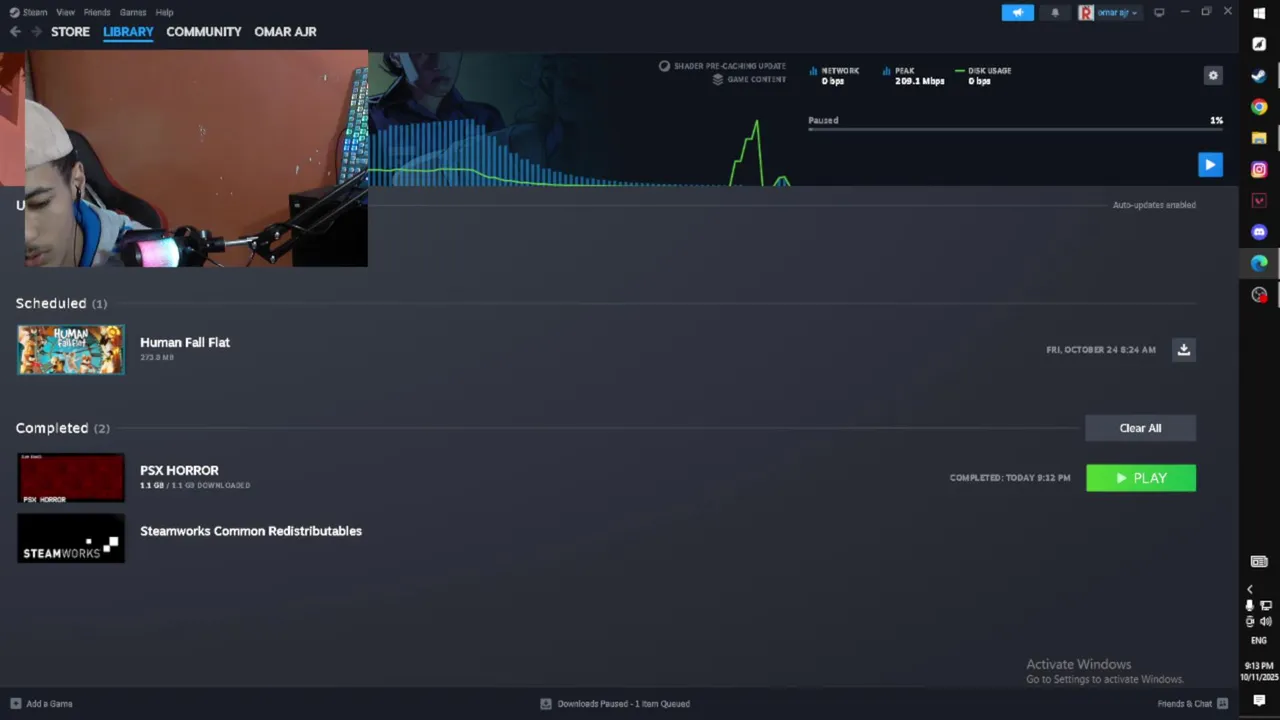Expand the hidden tray icons chevron
Image resolution: width=1280 pixels, height=720 pixels.
[1249, 589]
